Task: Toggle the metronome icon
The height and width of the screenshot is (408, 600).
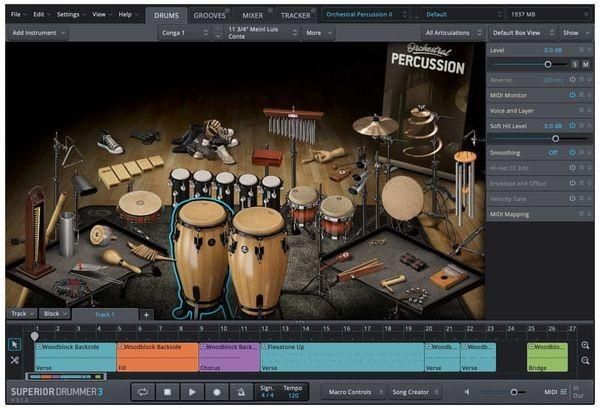Action: pyautogui.click(x=241, y=392)
